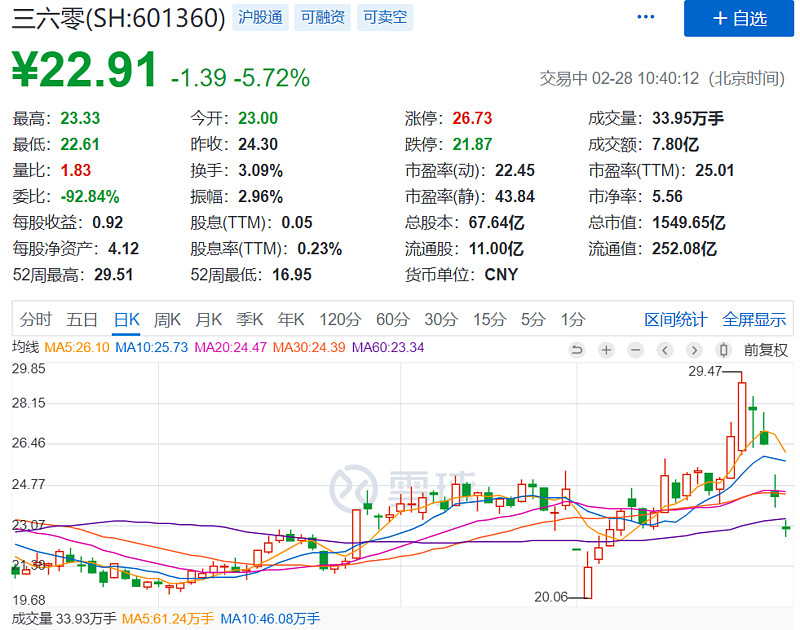Click the 总市值 value 1549.65亿
The height and width of the screenshot is (630, 800).
click(x=688, y=222)
